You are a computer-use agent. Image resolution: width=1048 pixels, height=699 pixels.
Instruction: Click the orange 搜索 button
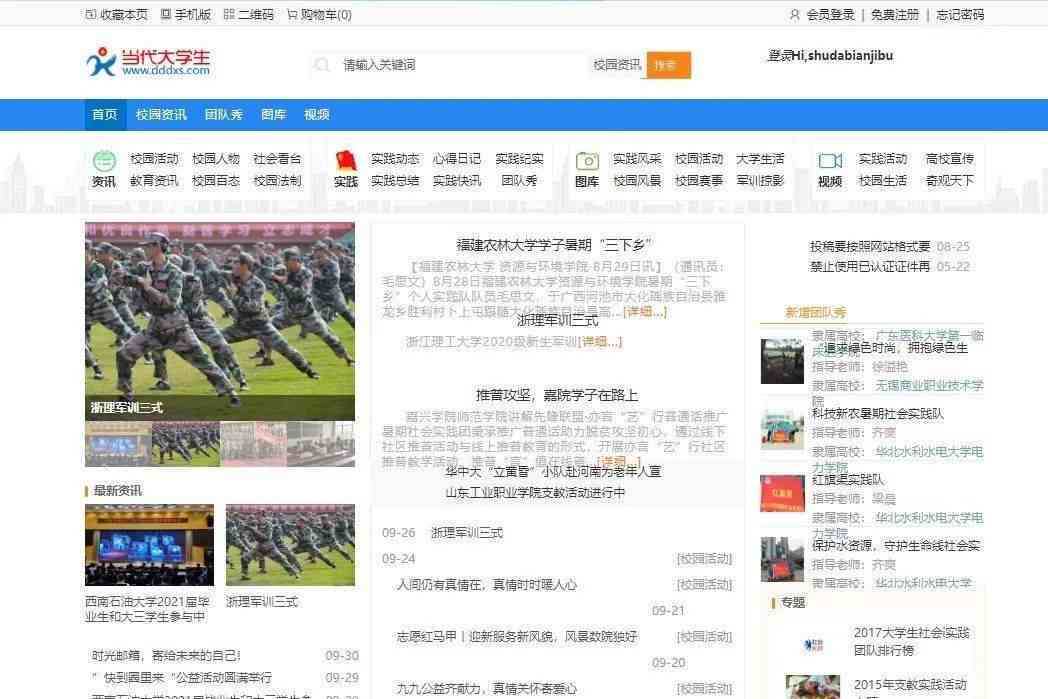(x=668, y=65)
